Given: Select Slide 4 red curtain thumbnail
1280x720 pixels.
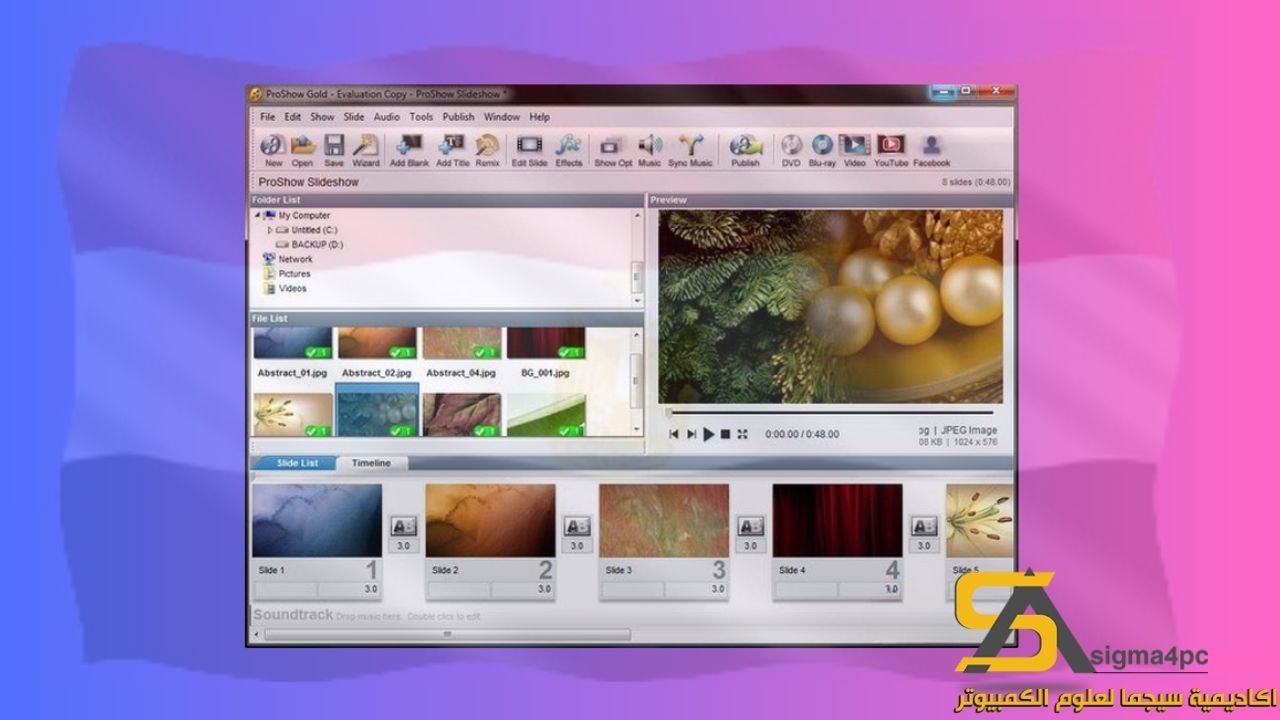Looking at the screenshot, I should 838,521.
